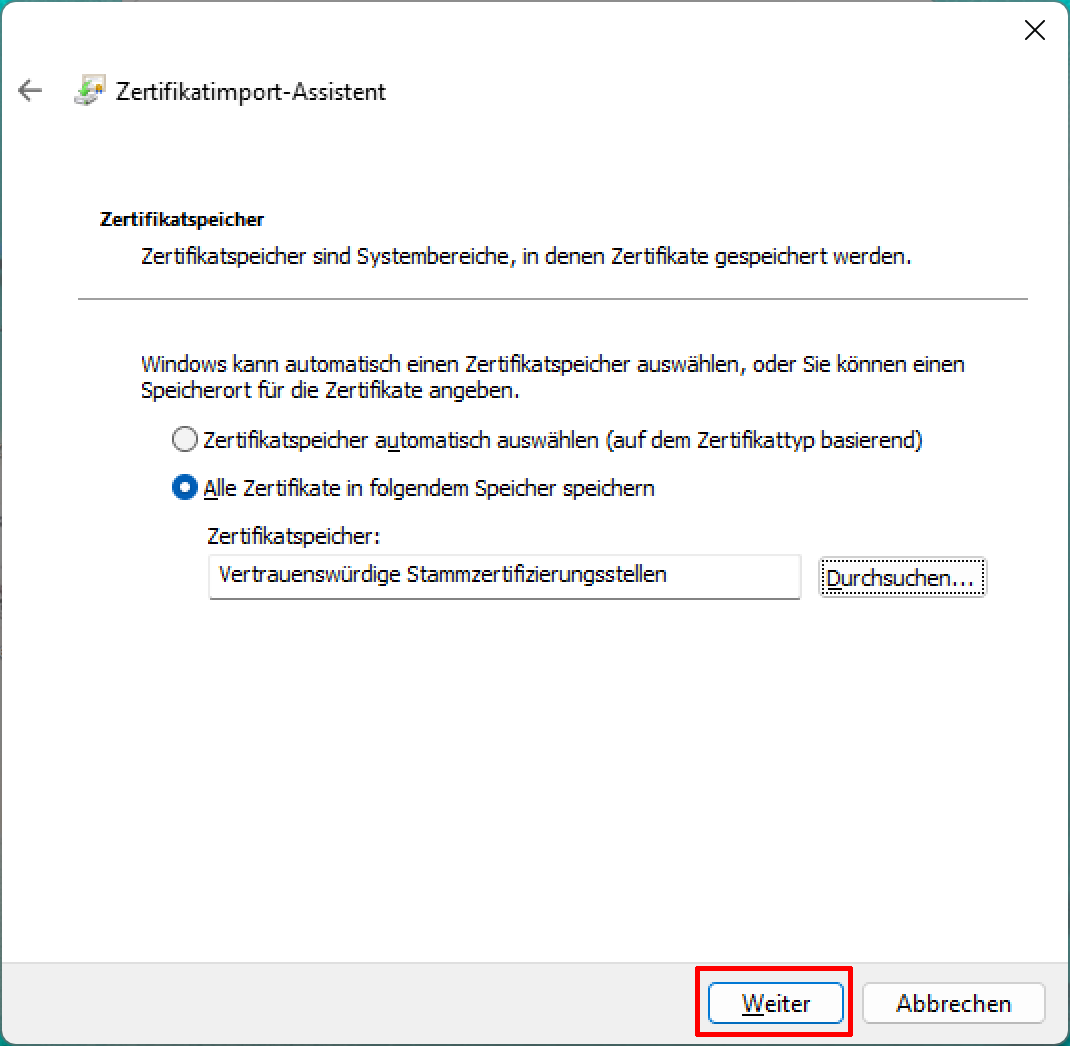Select the 'Alle Zertifikate in folgendem Speicher' radio button
This screenshot has height=1046, width=1070.
pos(184,488)
